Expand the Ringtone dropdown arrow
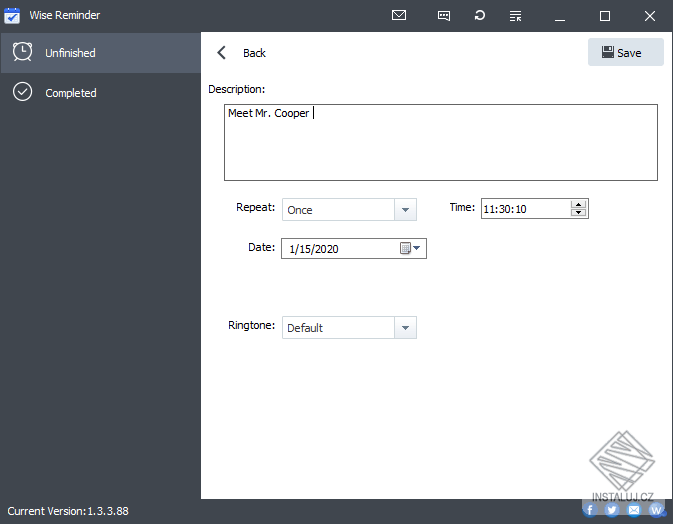Viewport: 673px width, 524px height. coord(405,328)
